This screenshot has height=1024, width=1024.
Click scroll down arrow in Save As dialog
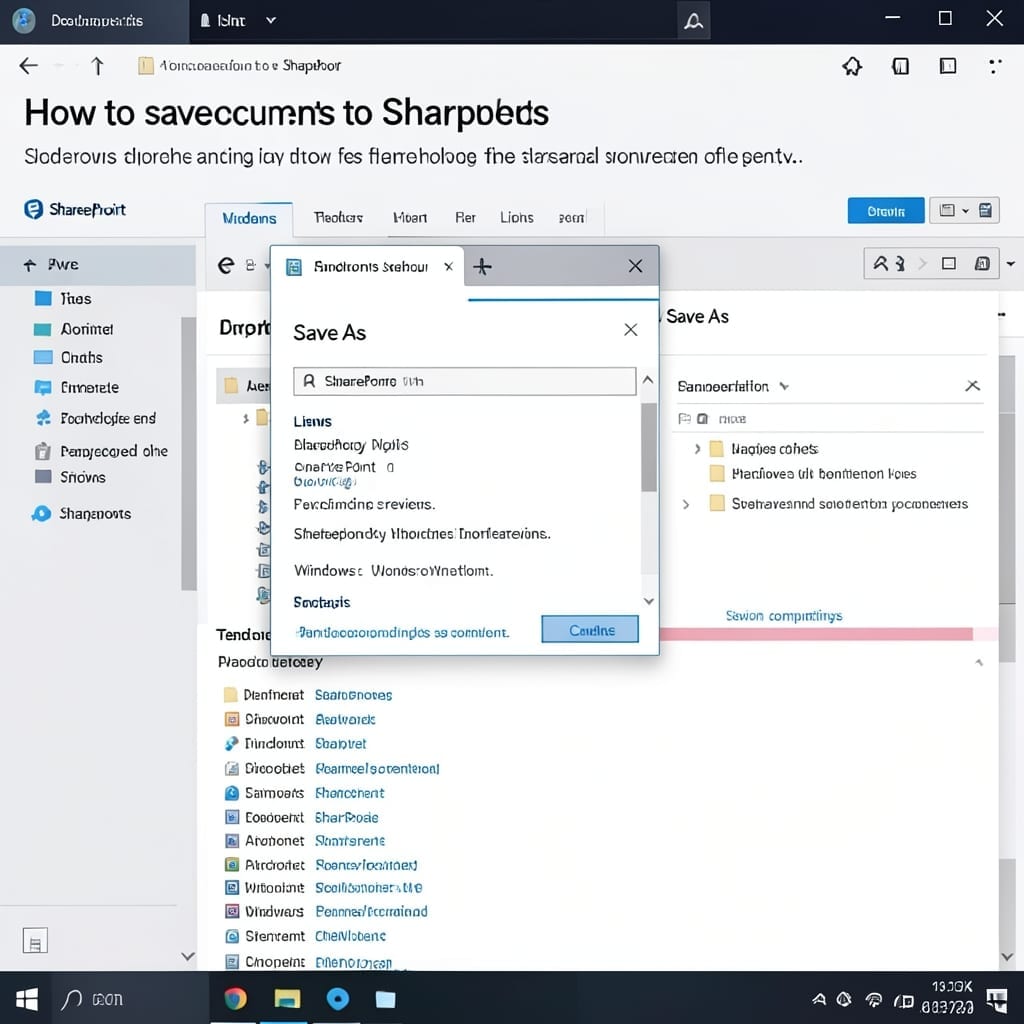click(648, 601)
